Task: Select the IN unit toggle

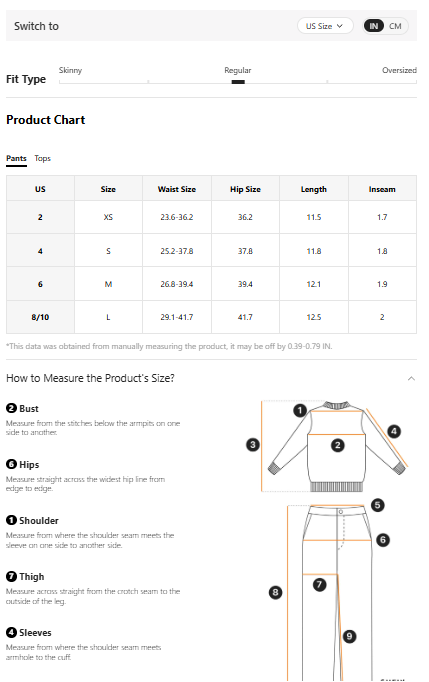Action: click(374, 26)
